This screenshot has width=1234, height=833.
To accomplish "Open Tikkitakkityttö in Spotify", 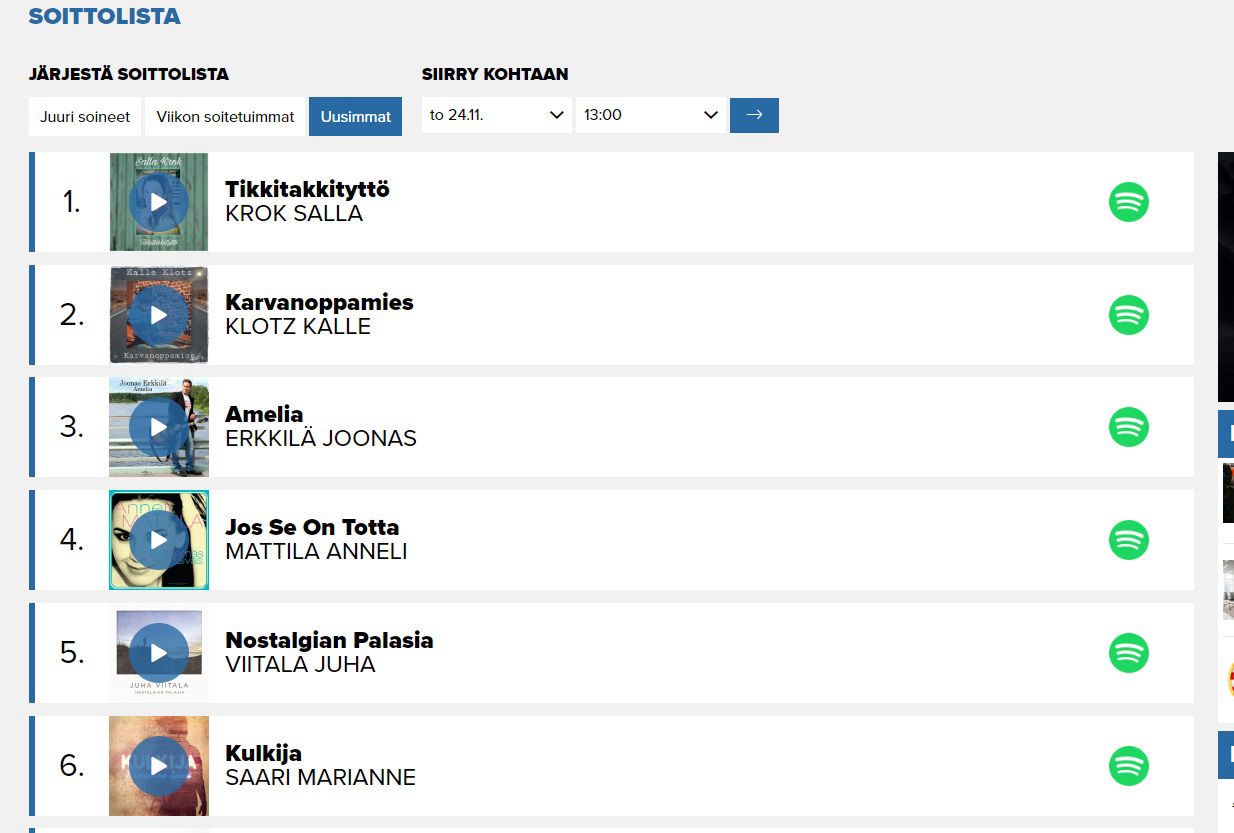I will point(1128,202).
